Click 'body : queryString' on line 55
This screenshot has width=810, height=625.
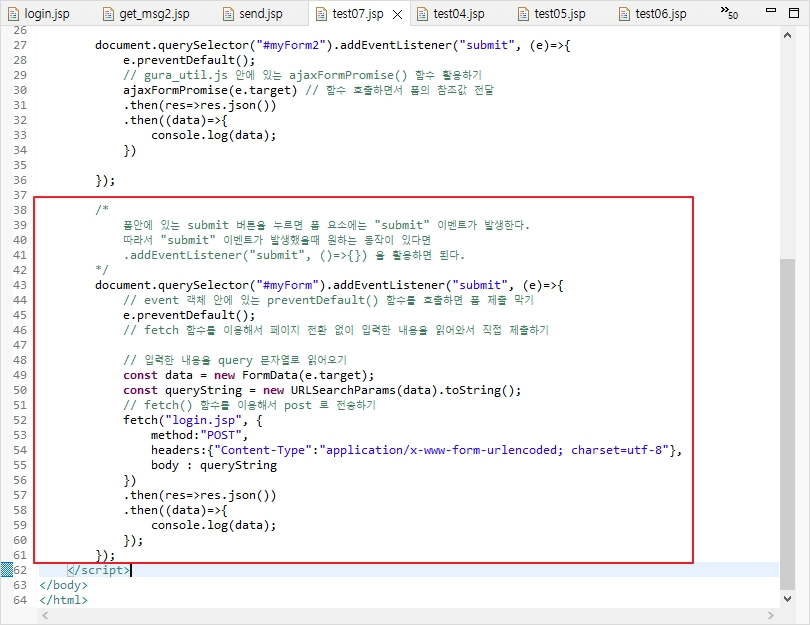point(214,464)
